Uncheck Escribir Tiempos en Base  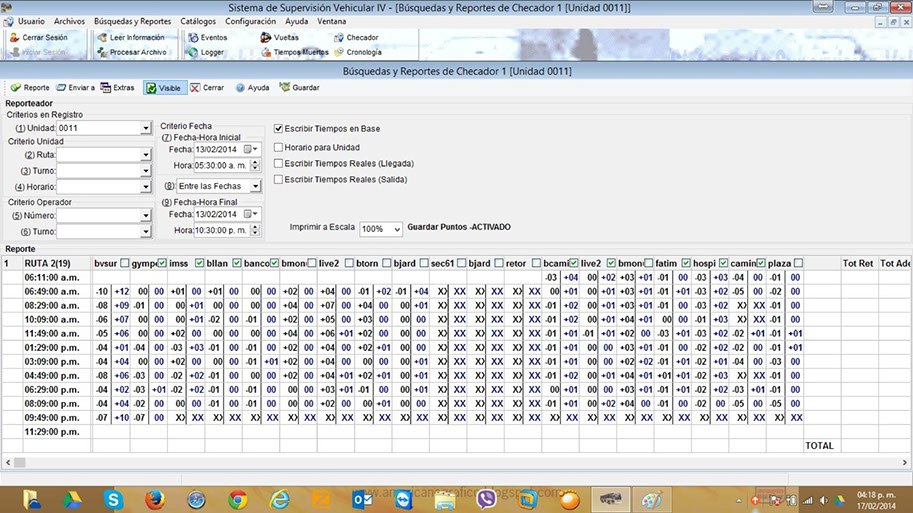click(279, 129)
